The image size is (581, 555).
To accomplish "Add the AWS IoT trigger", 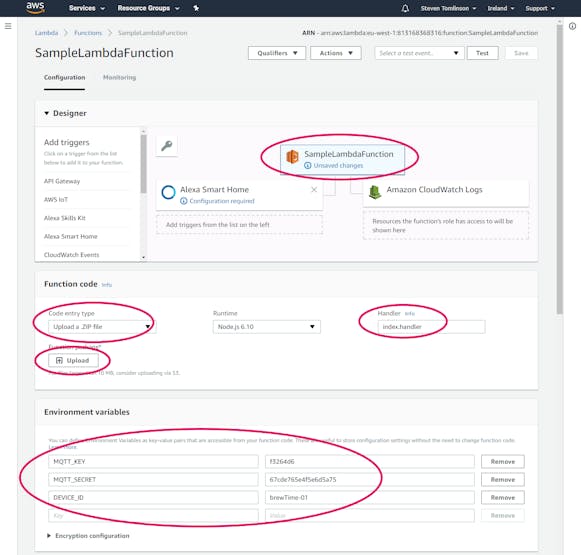I will (x=56, y=200).
